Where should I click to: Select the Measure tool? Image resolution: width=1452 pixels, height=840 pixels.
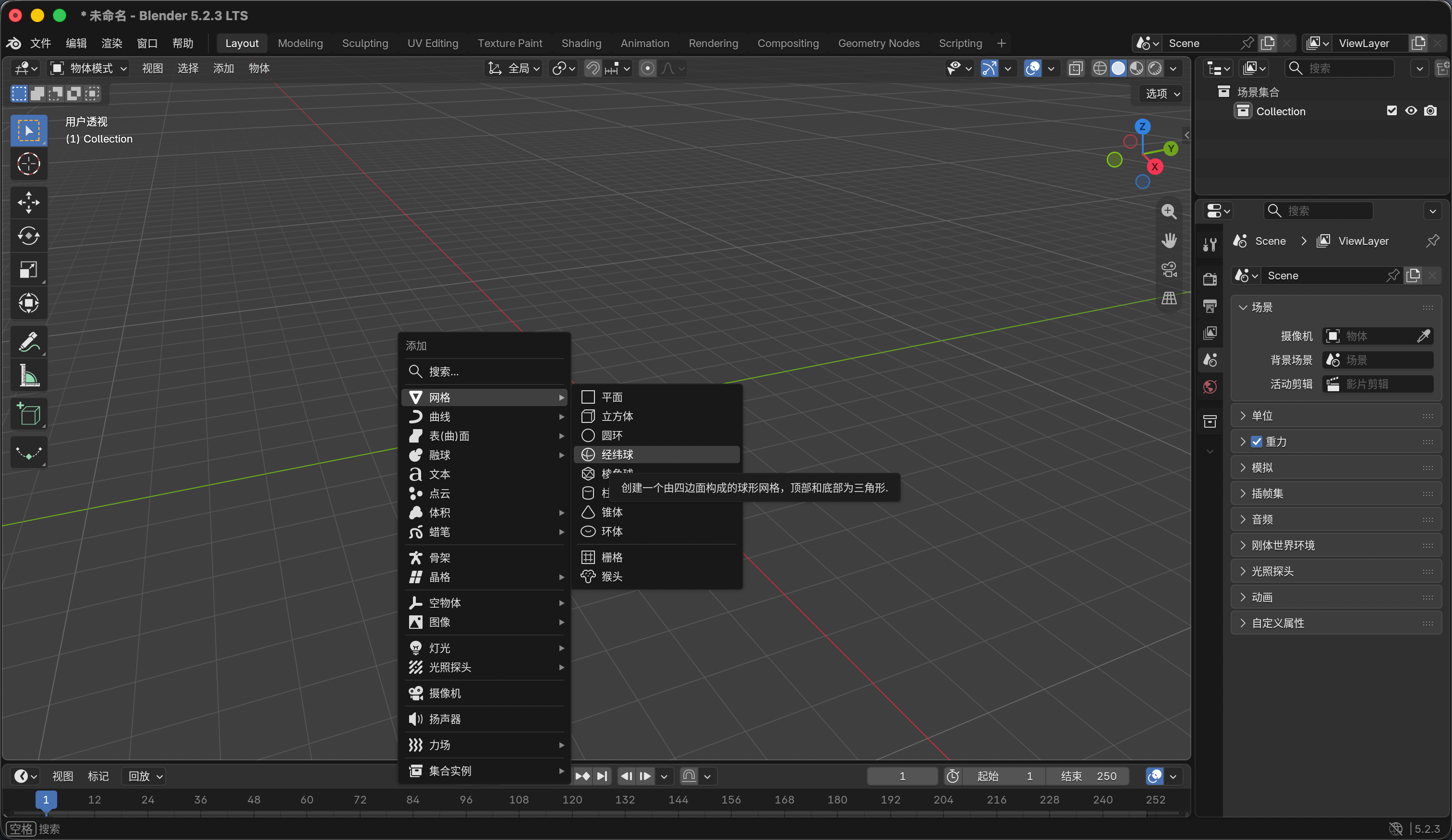[x=28, y=376]
